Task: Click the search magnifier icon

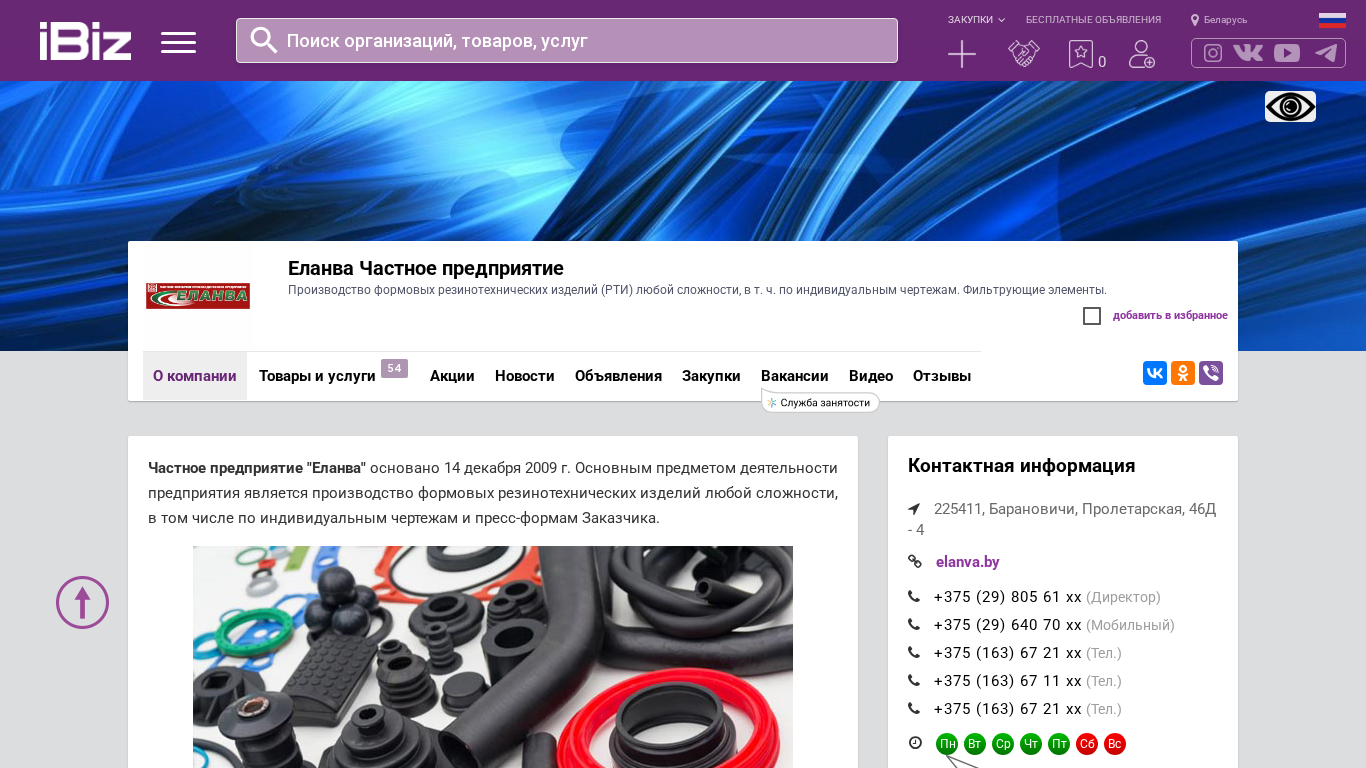Action: pos(264,40)
